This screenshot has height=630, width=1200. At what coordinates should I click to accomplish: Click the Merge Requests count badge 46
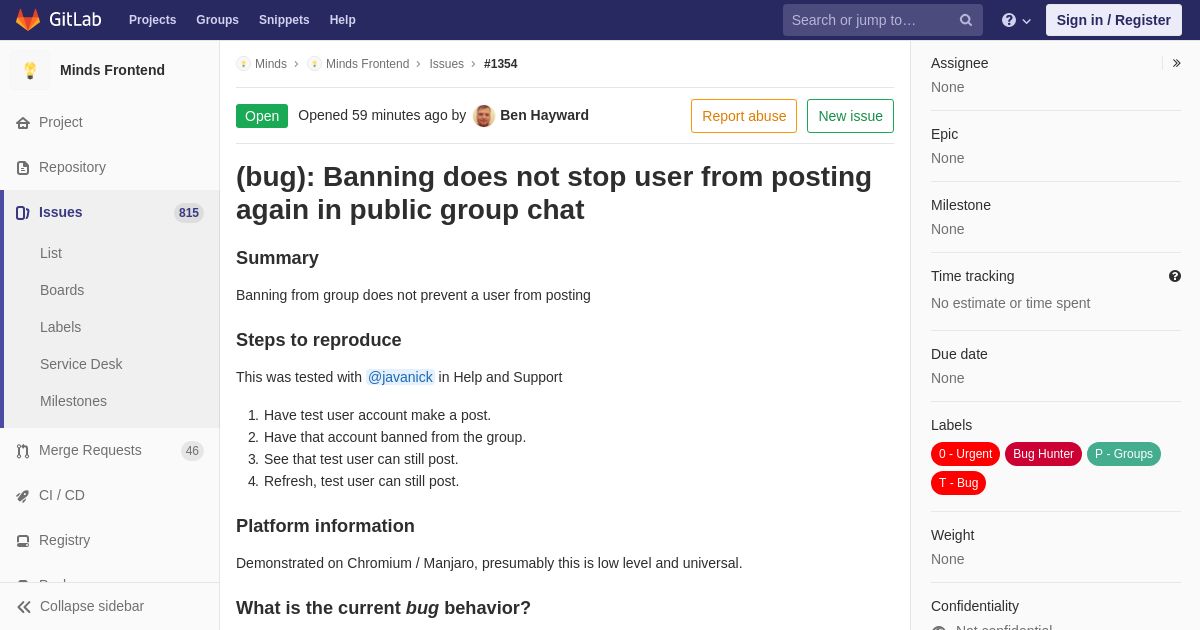(192, 451)
